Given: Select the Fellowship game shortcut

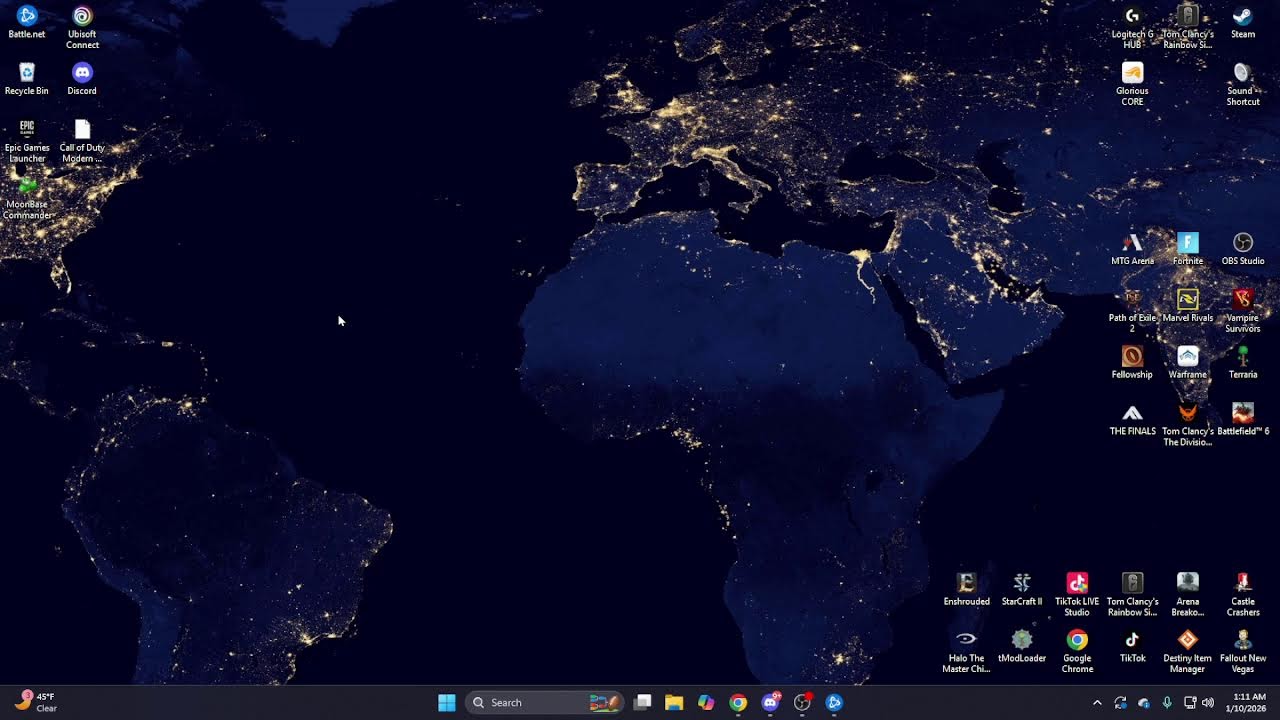Looking at the screenshot, I should (1132, 363).
